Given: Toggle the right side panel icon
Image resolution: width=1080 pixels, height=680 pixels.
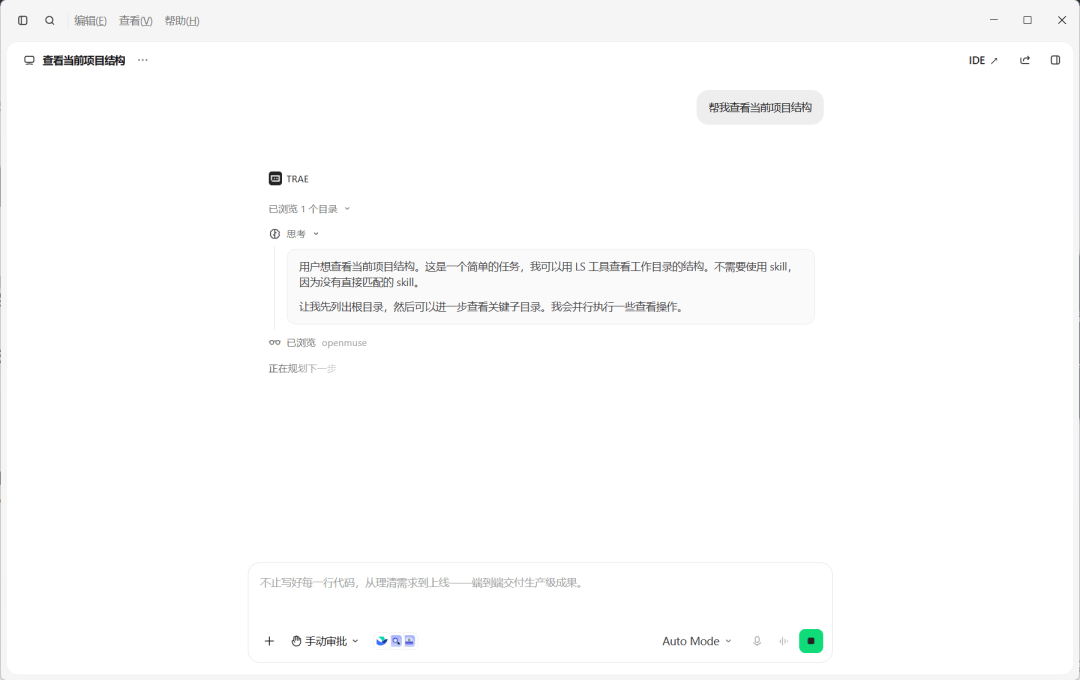Looking at the screenshot, I should tap(1055, 61).
